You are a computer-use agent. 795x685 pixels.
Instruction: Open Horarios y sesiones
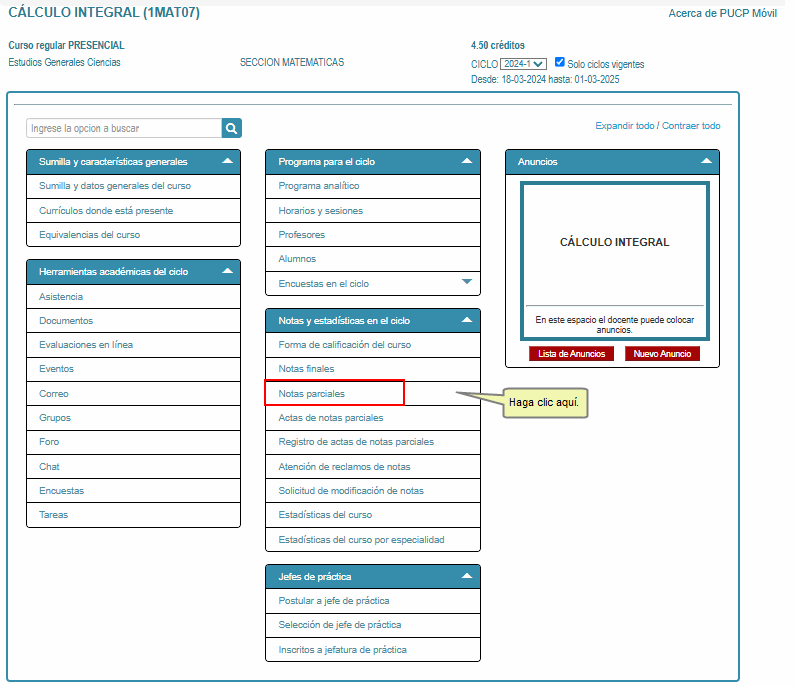pos(373,210)
